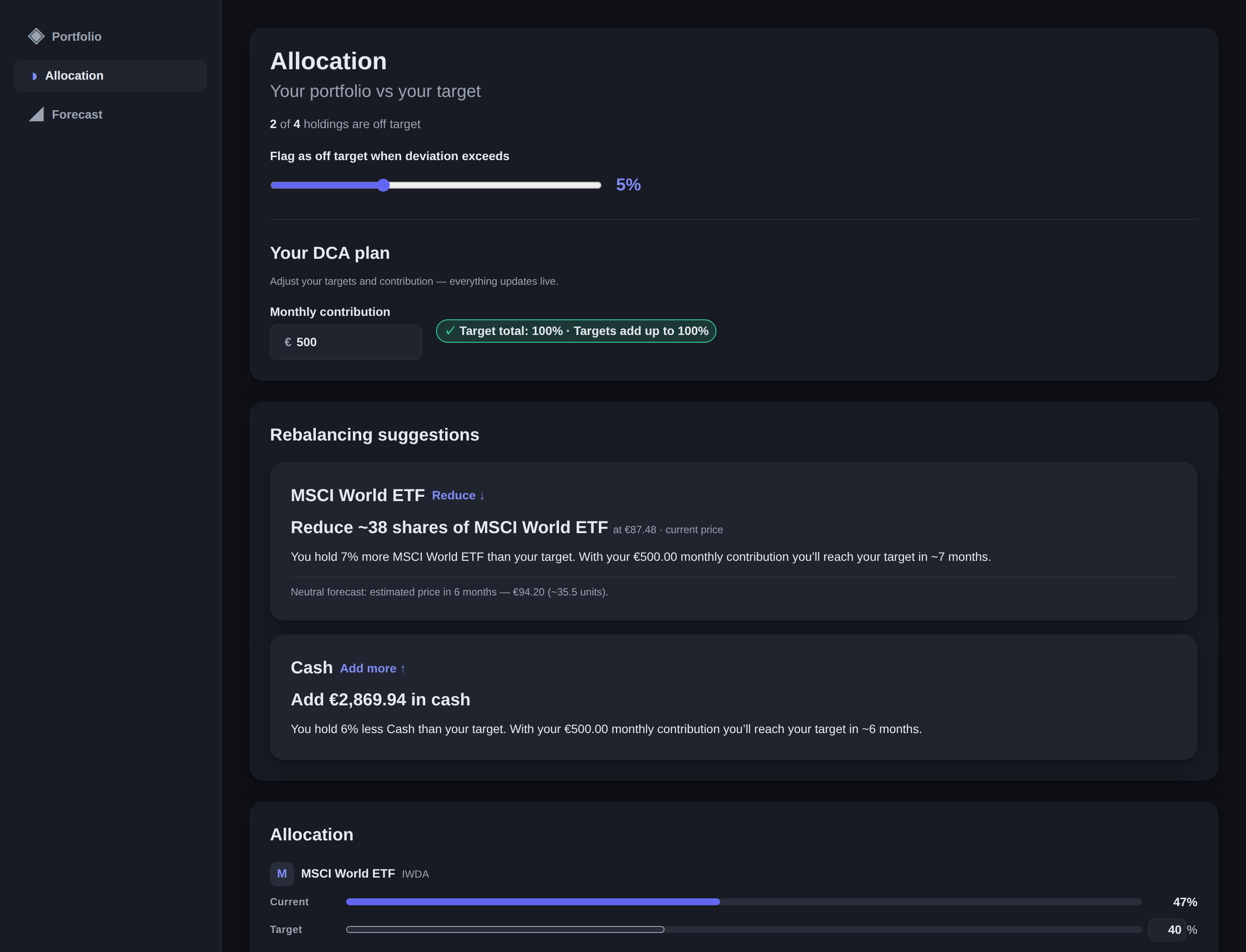Click the 'Target total: 100%' status badge
1246x952 pixels.
click(x=576, y=331)
